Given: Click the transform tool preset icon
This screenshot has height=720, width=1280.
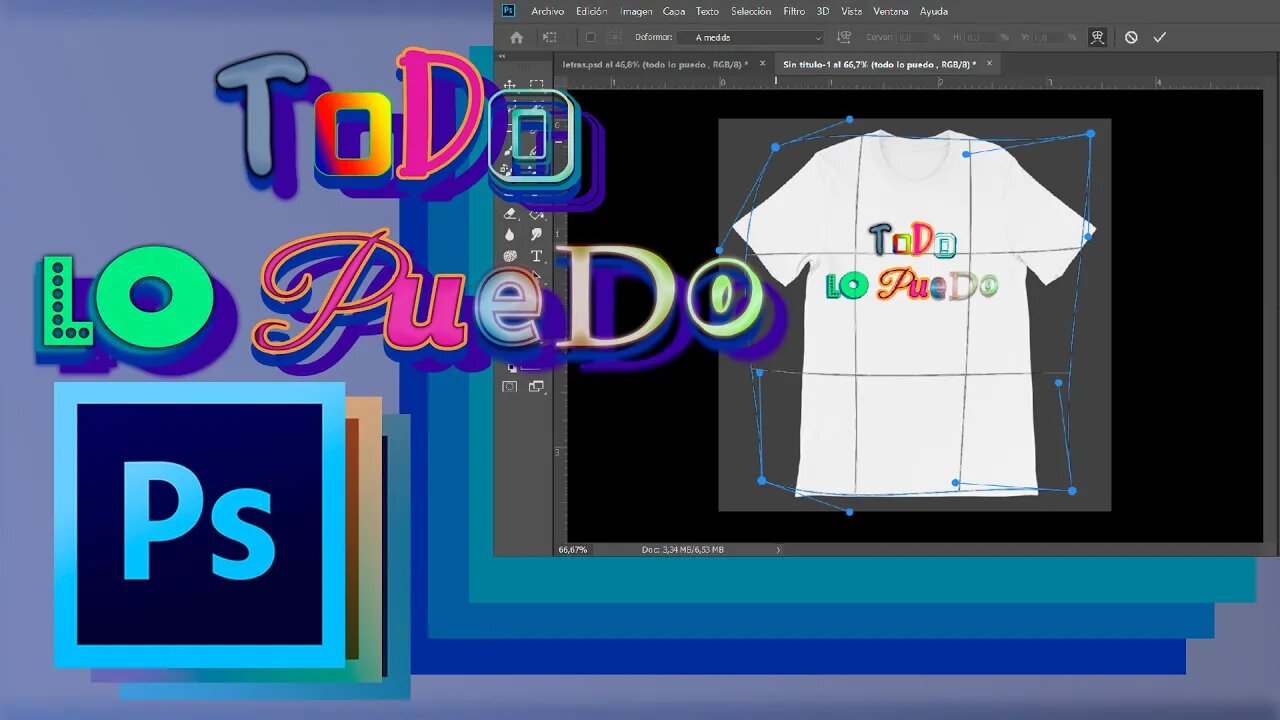Looking at the screenshot, I should pos(549,37).
